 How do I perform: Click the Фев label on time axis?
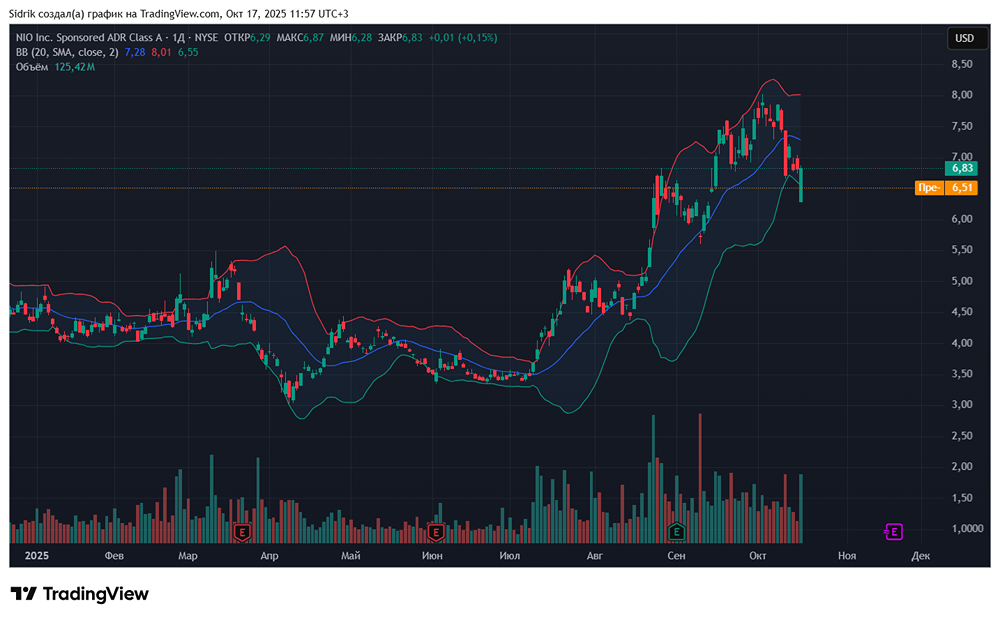point(114,556)
